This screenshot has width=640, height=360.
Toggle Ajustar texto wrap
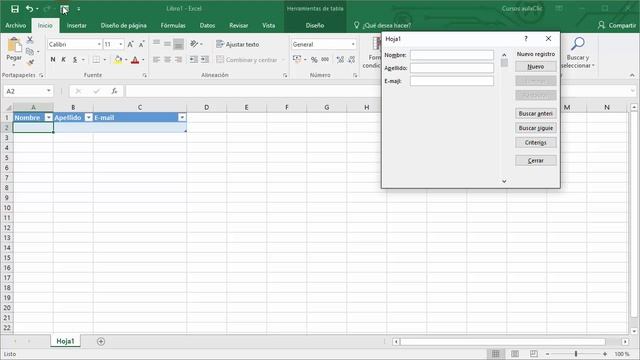238,44
